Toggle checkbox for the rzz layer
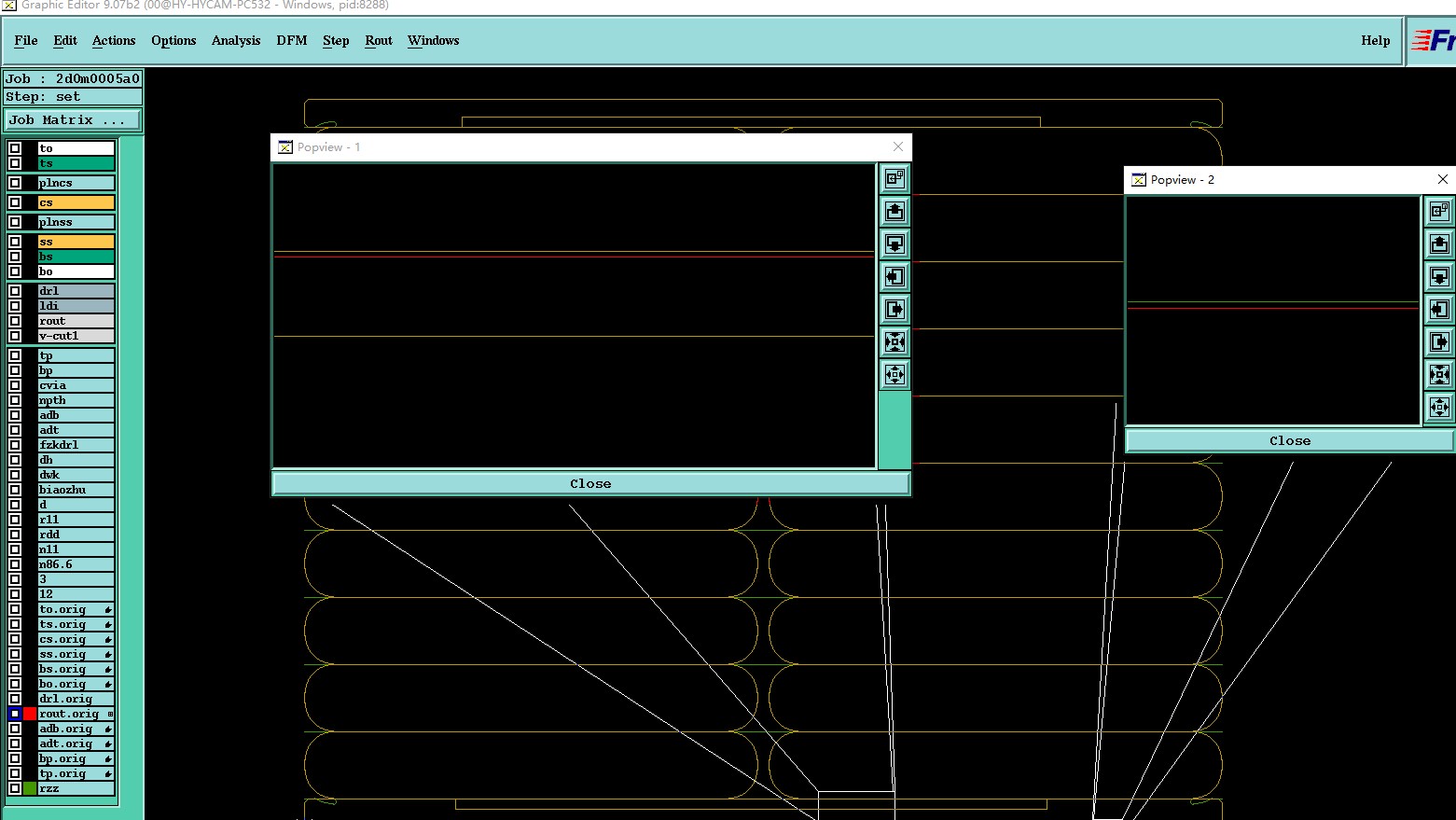This screenshot has width=1456, height=820. [15, 788]
